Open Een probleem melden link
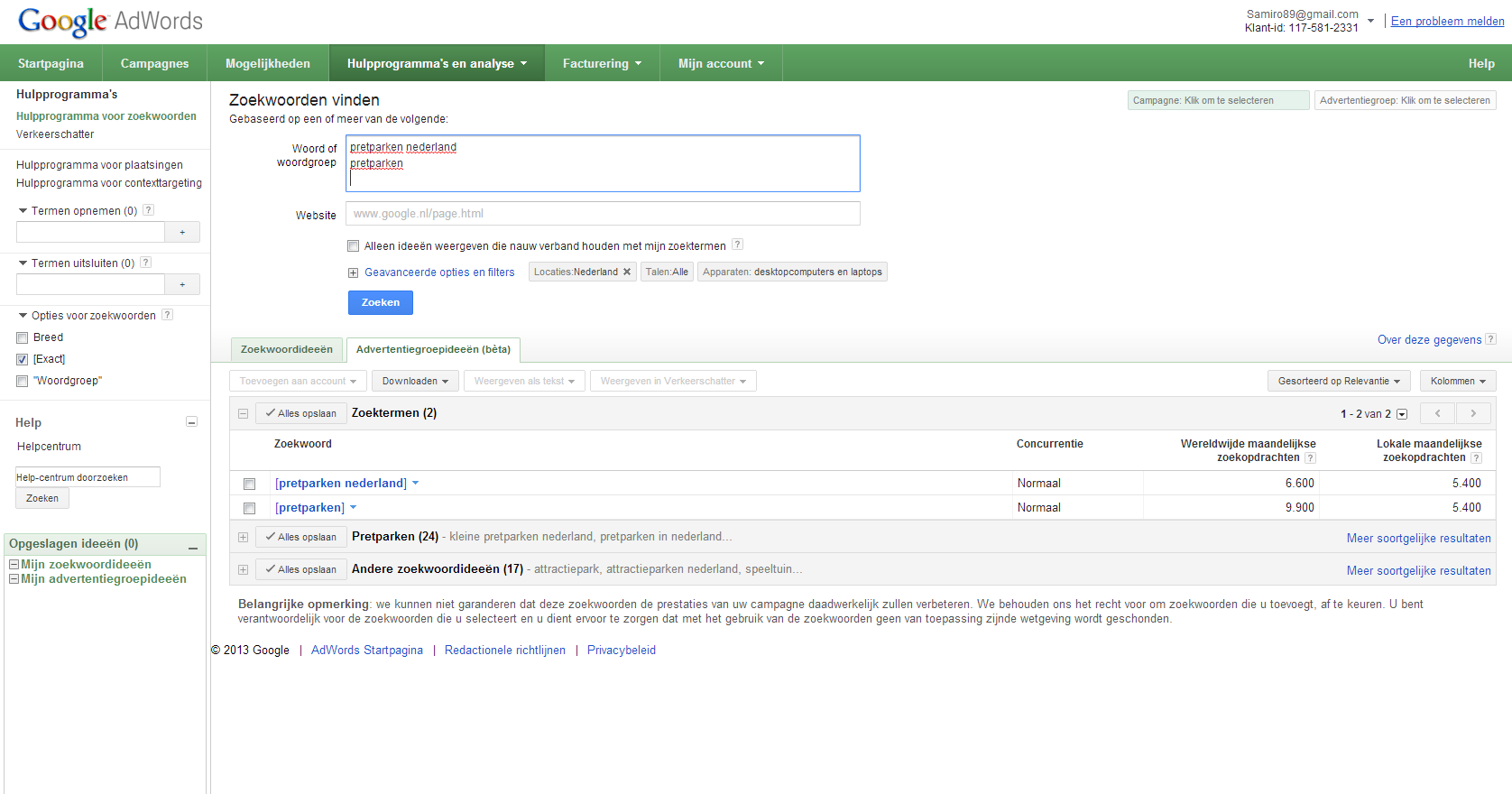1512x794 pixels. (1447, 21)
